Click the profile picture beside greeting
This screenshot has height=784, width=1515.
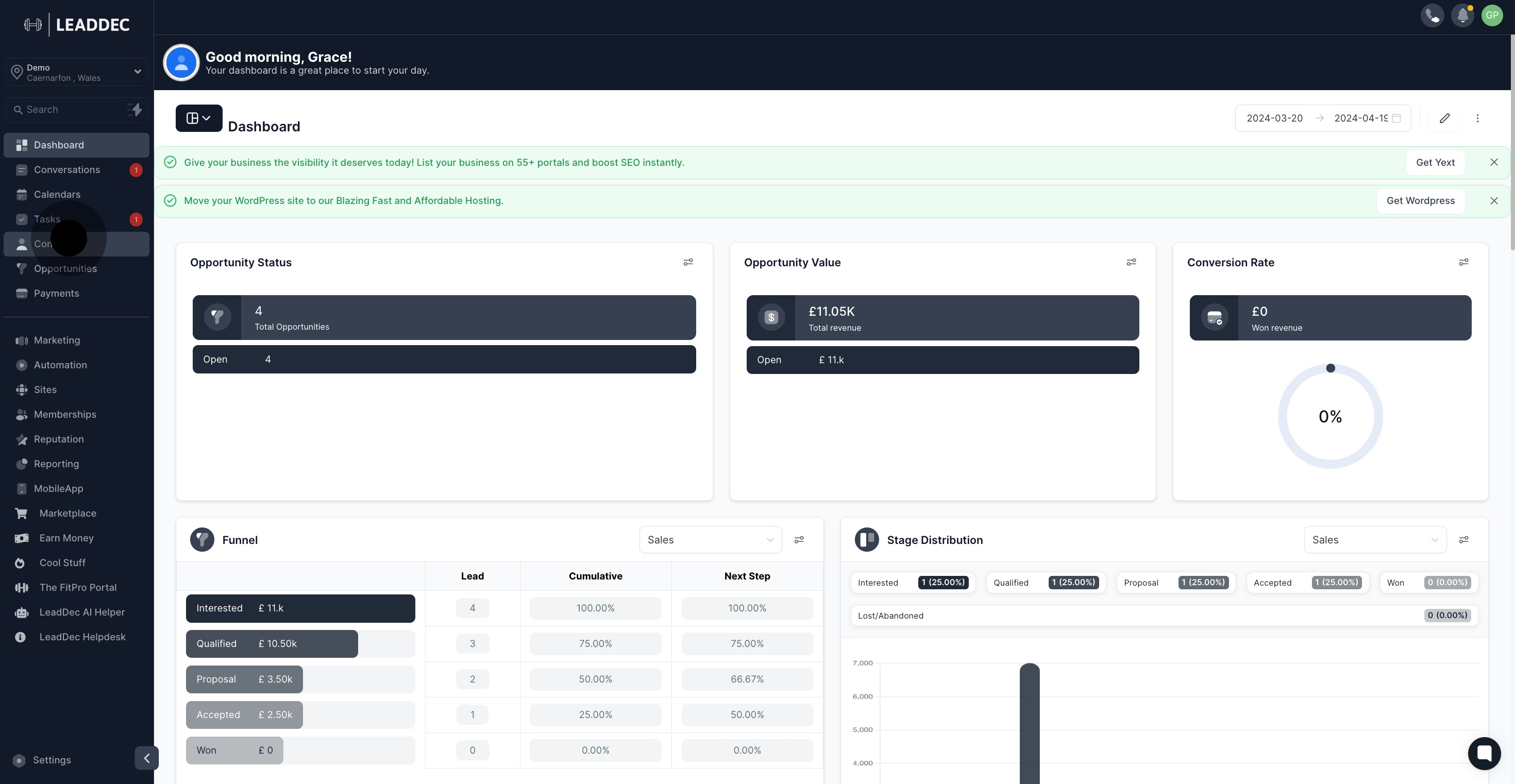[x=181, y=62]
